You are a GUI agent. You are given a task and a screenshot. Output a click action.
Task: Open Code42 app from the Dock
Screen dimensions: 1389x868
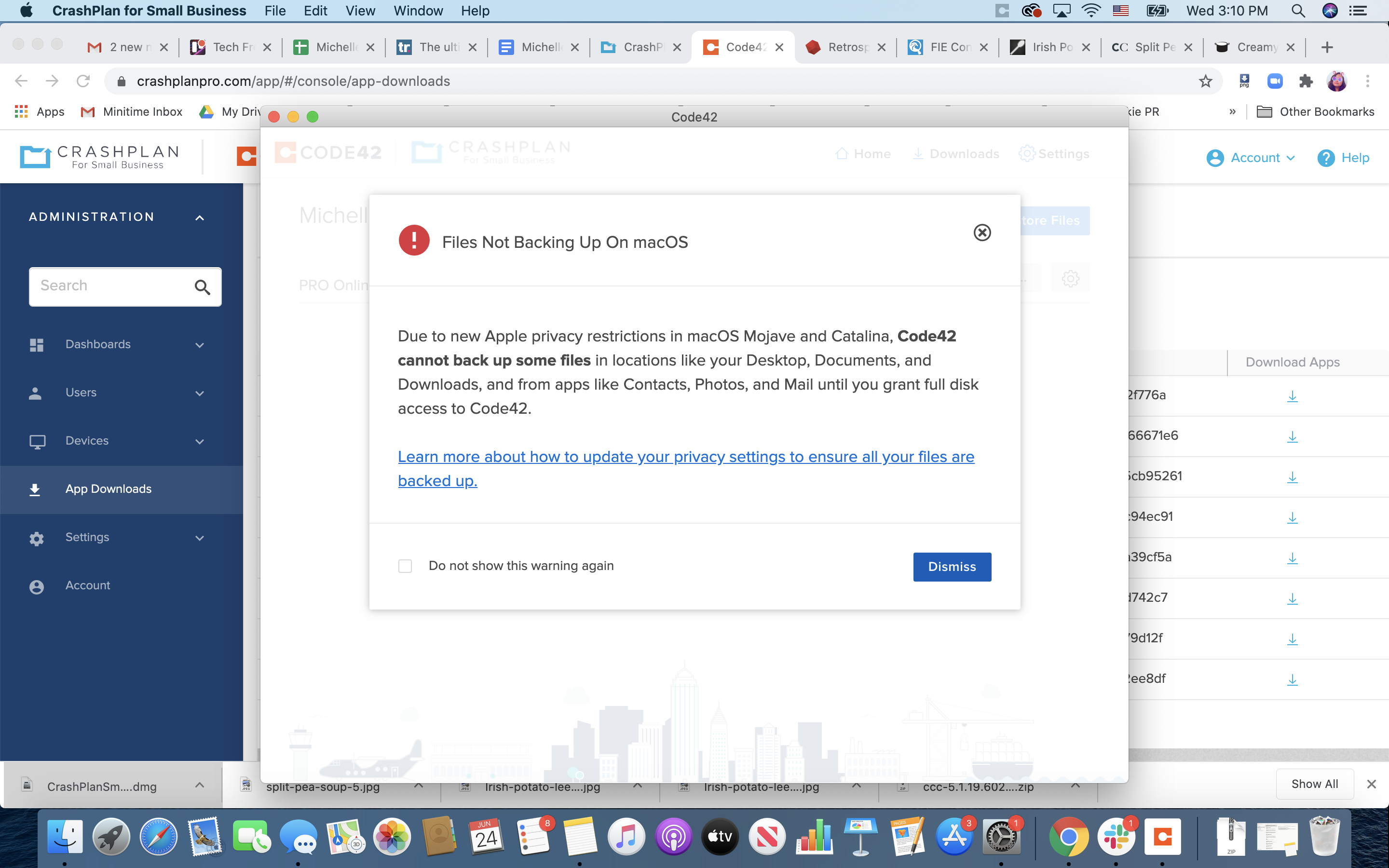point(1162,837)
